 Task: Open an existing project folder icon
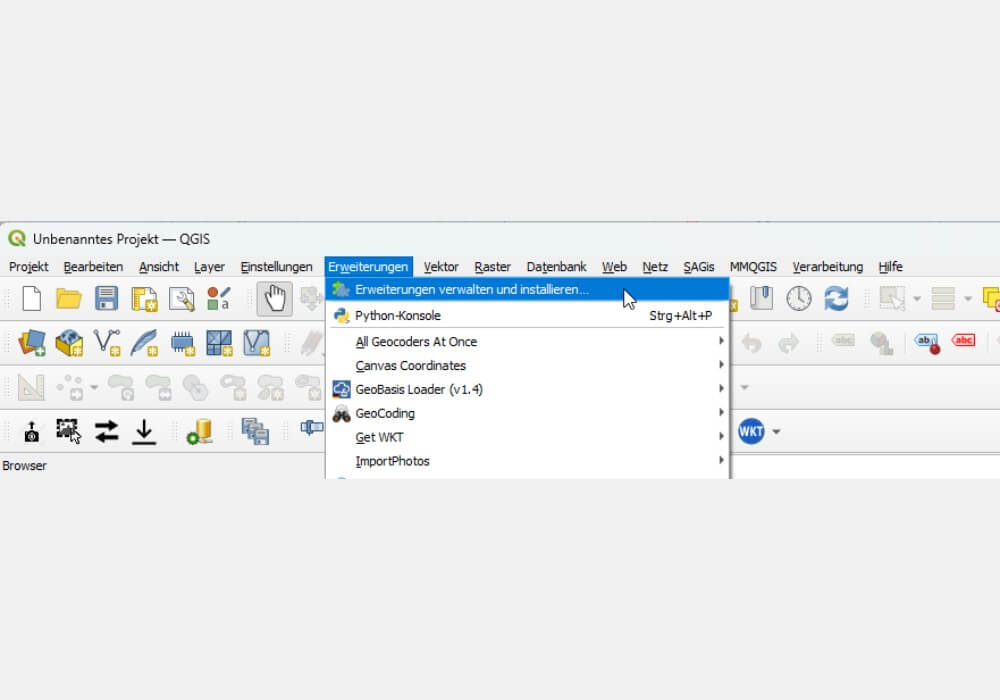(68, 298)
